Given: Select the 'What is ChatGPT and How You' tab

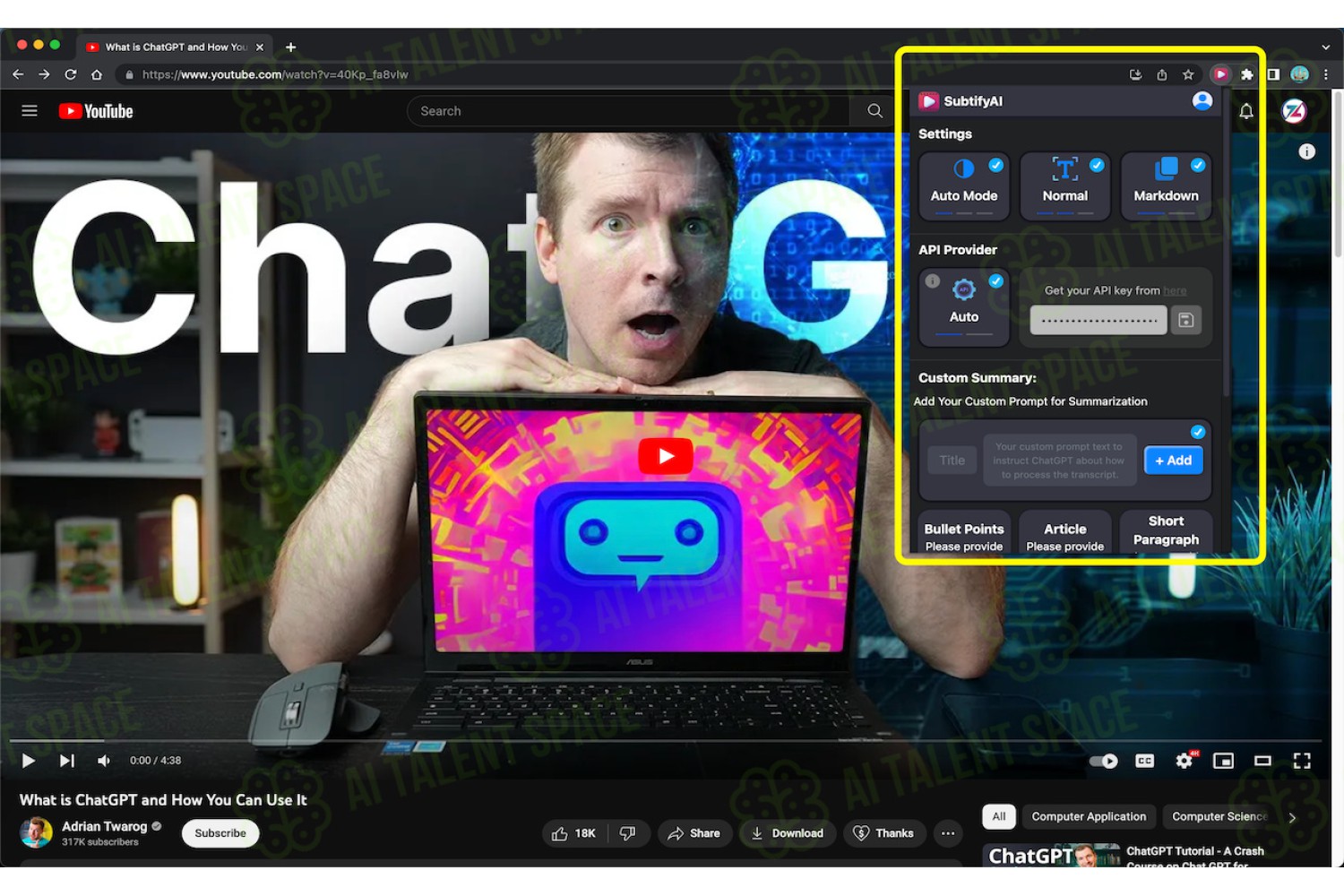Looking at the screenshot, I should tap(176, 47).
